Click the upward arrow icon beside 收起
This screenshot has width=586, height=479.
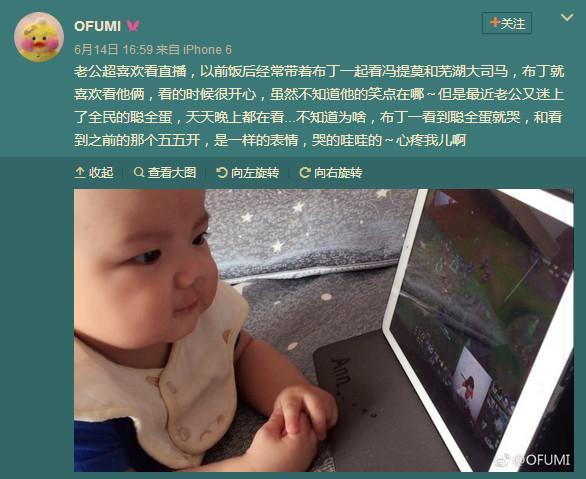80,172
